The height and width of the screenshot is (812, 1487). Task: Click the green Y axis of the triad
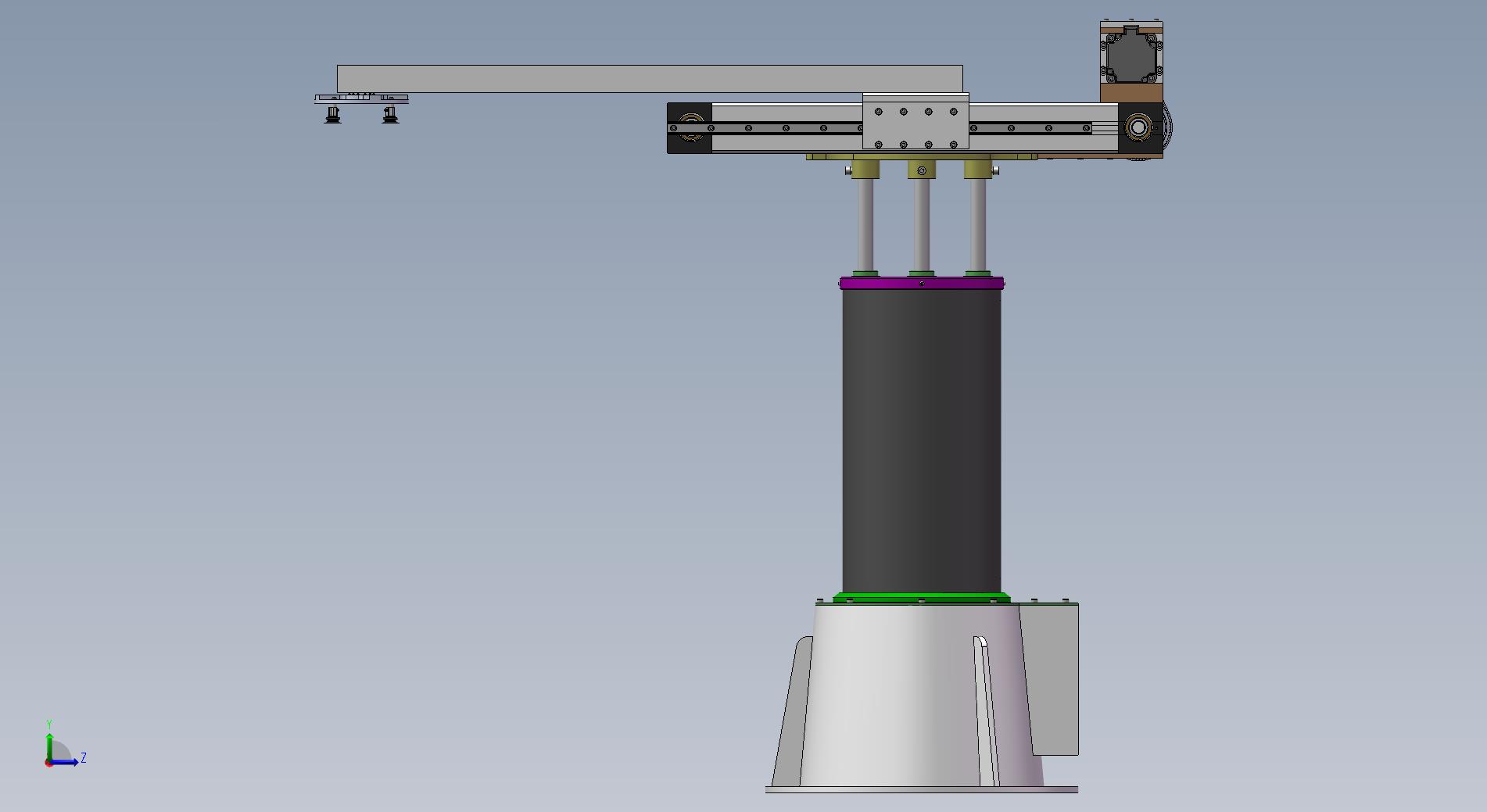click(49, 746)
